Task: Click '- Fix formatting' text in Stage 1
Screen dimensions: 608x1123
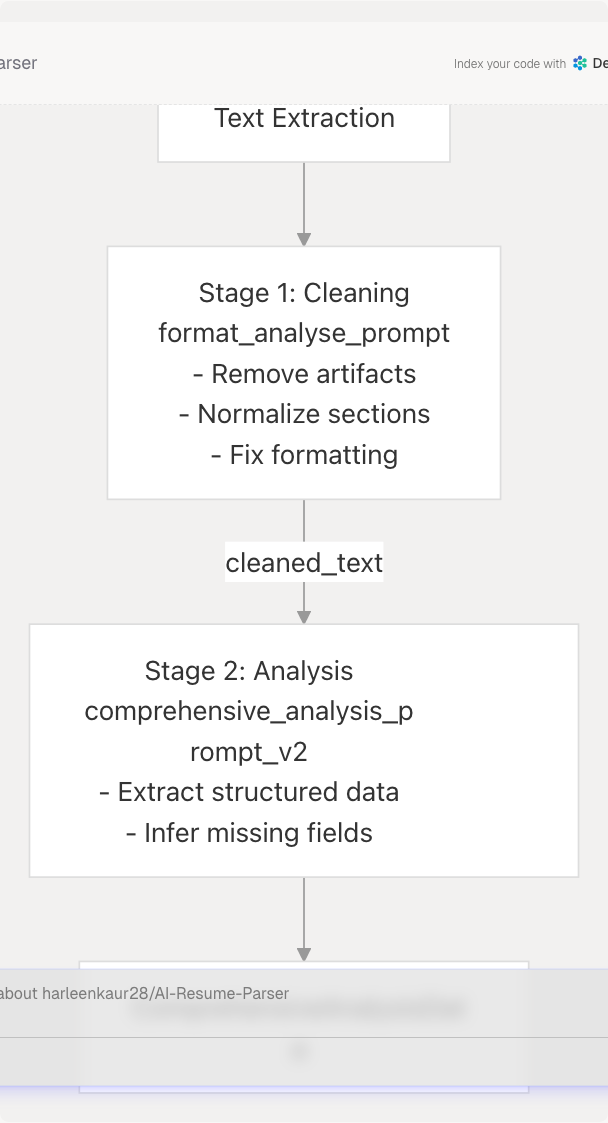Action: click(304, 455)
